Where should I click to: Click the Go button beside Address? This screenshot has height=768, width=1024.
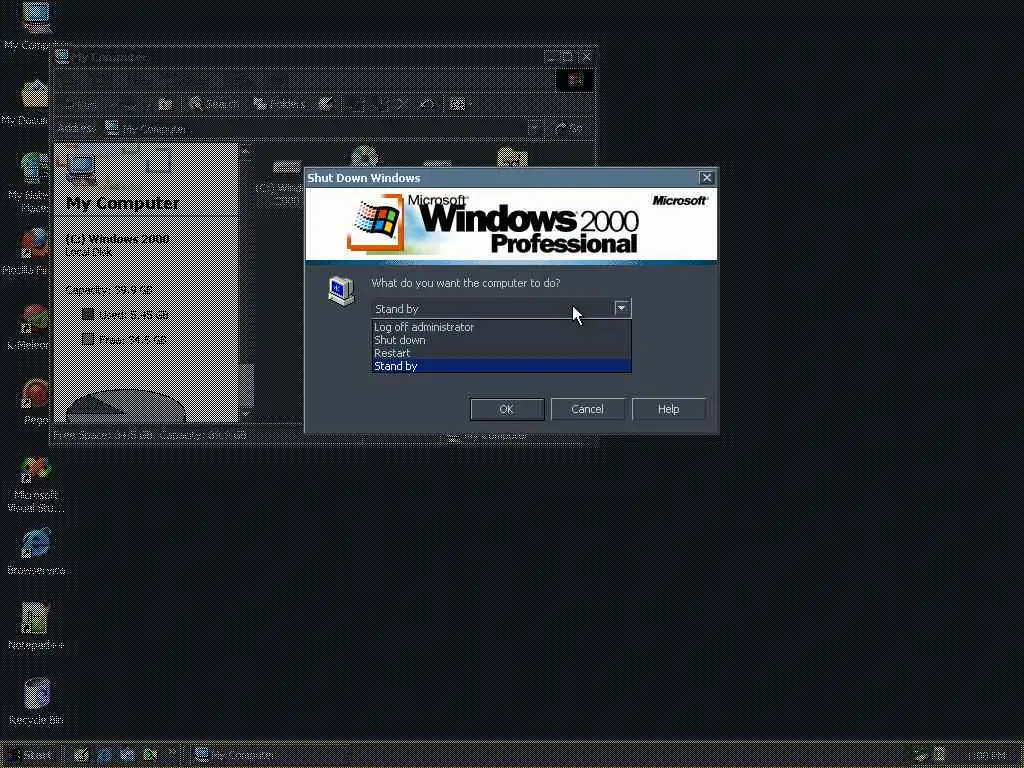point(568,128)
